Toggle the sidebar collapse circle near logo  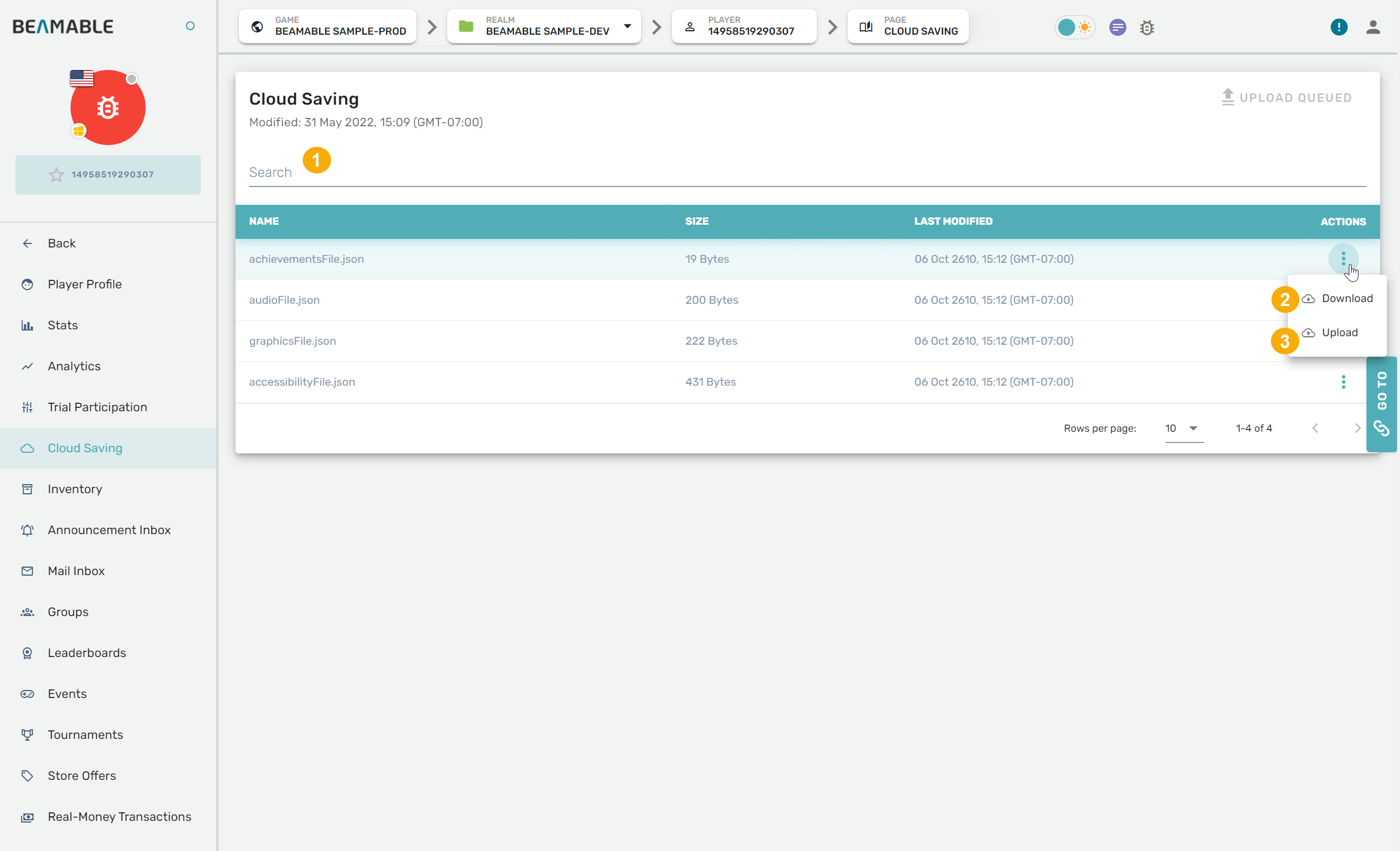tap(191, 26)
